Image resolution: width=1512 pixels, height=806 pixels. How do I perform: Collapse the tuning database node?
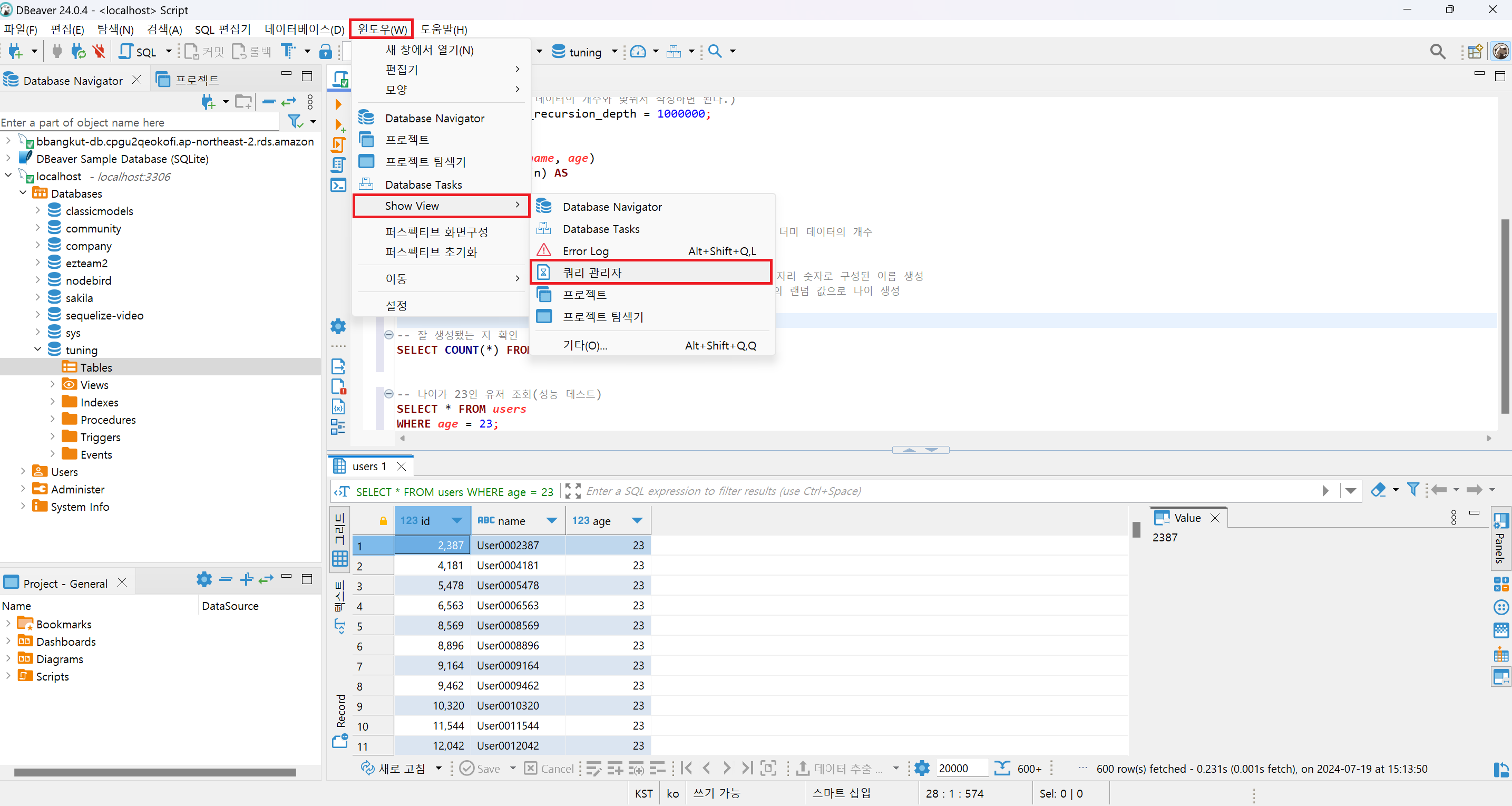pyautogui.click(x=37, y=350)
